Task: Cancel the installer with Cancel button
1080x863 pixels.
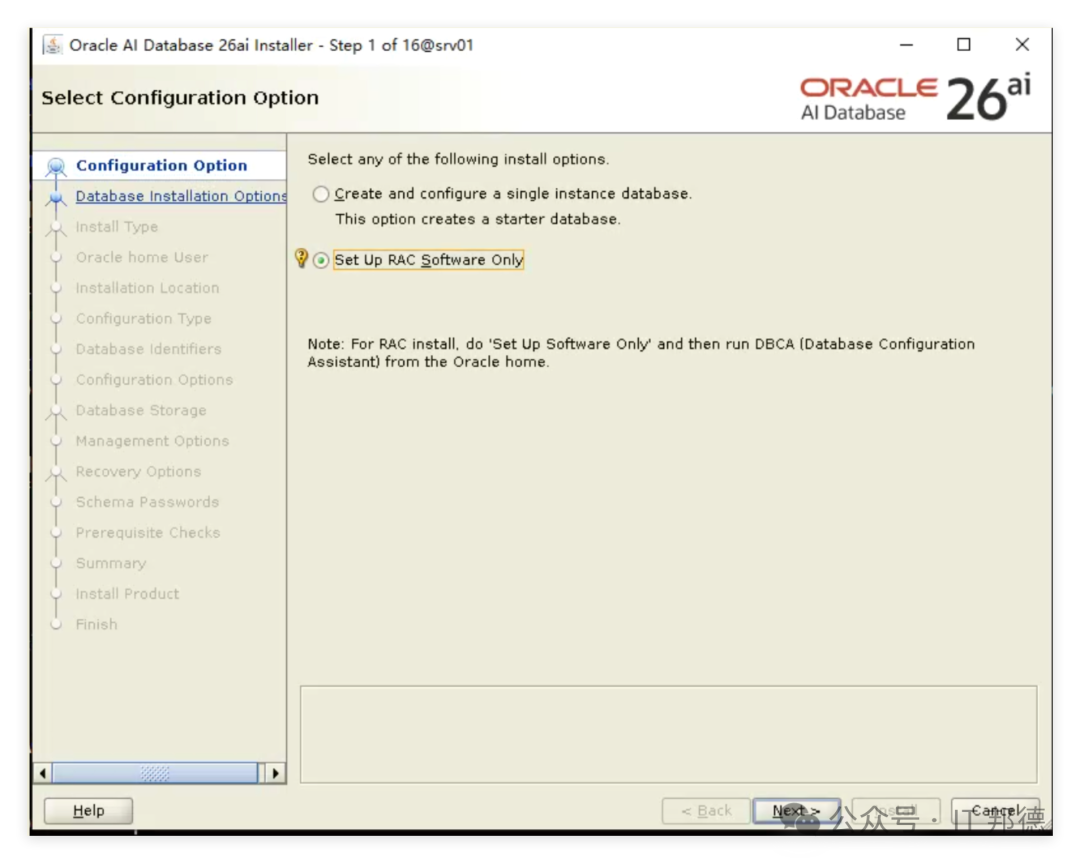Action: click(x=995, y=811)
